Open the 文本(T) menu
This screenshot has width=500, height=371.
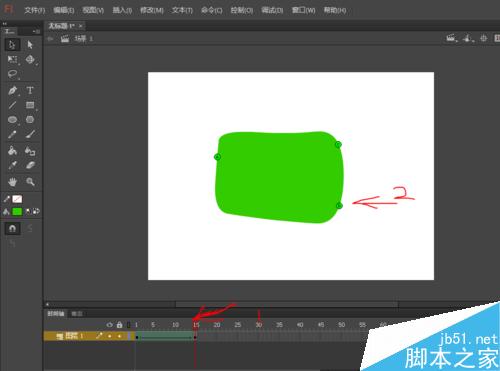[182, 10]
